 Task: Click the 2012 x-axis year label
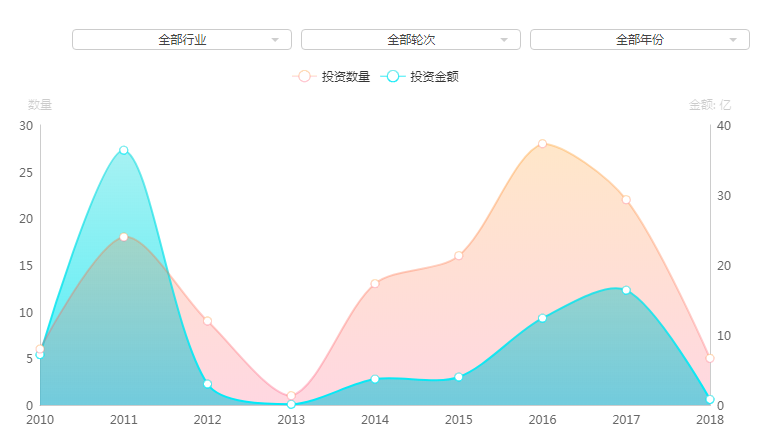[207, 419]
